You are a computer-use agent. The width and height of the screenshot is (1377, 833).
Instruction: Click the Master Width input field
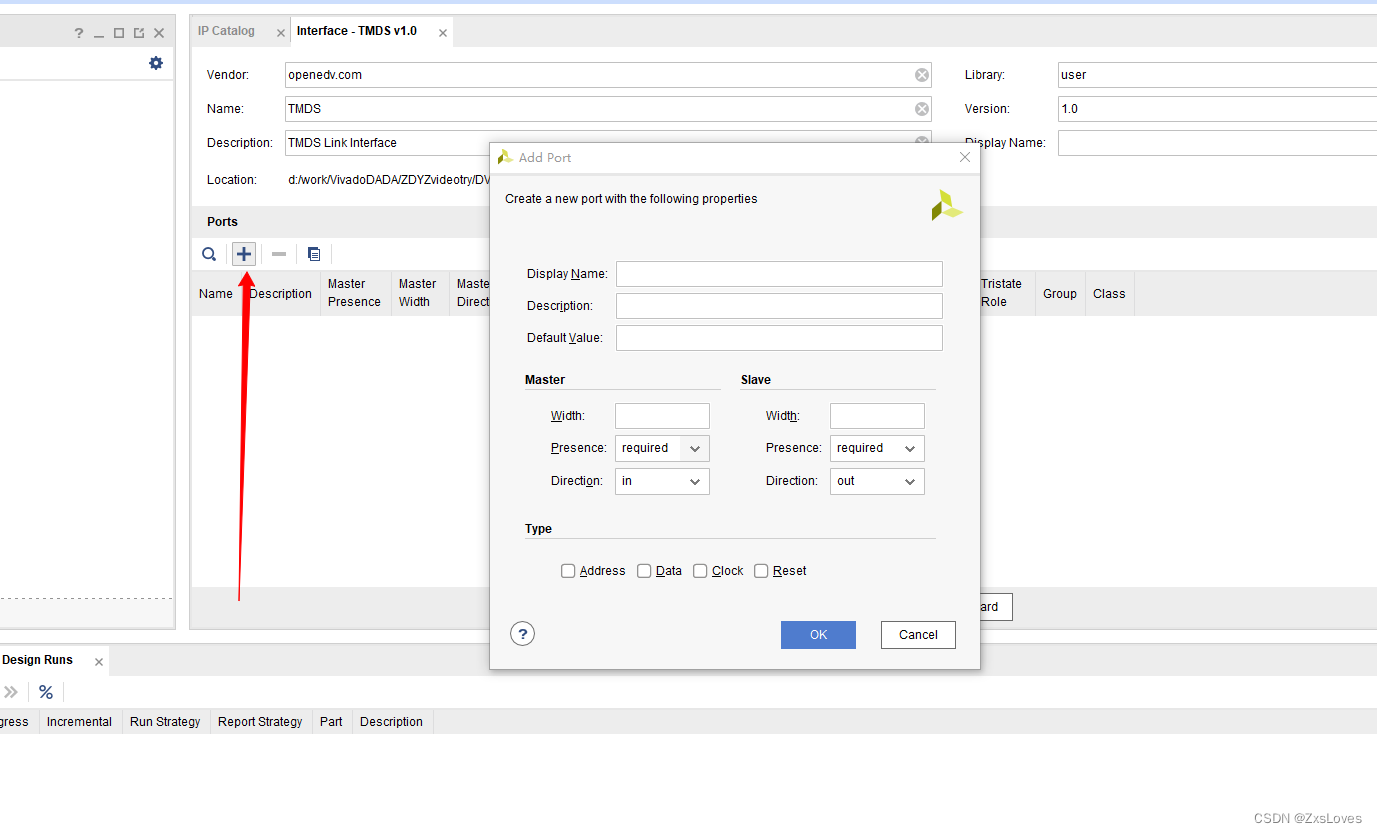(x=662, y=416)
